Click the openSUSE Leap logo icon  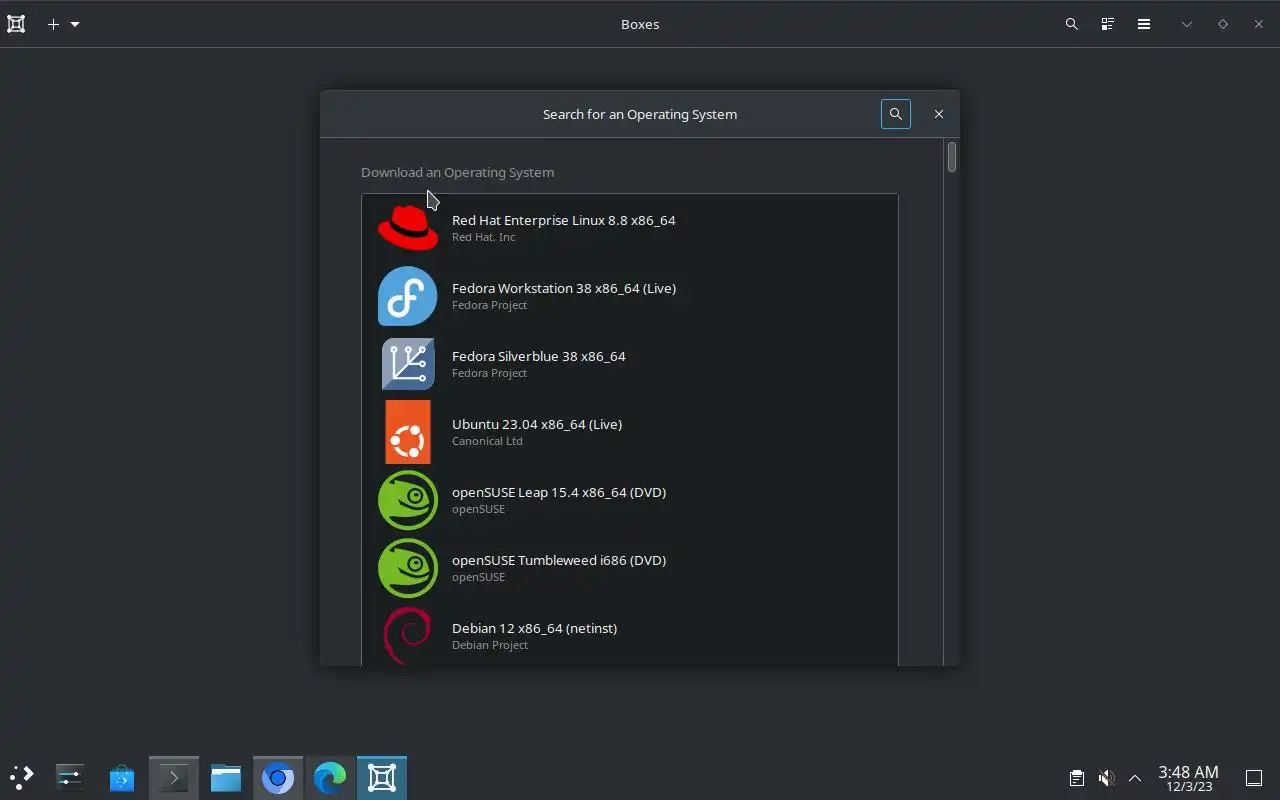click(408, 500)
